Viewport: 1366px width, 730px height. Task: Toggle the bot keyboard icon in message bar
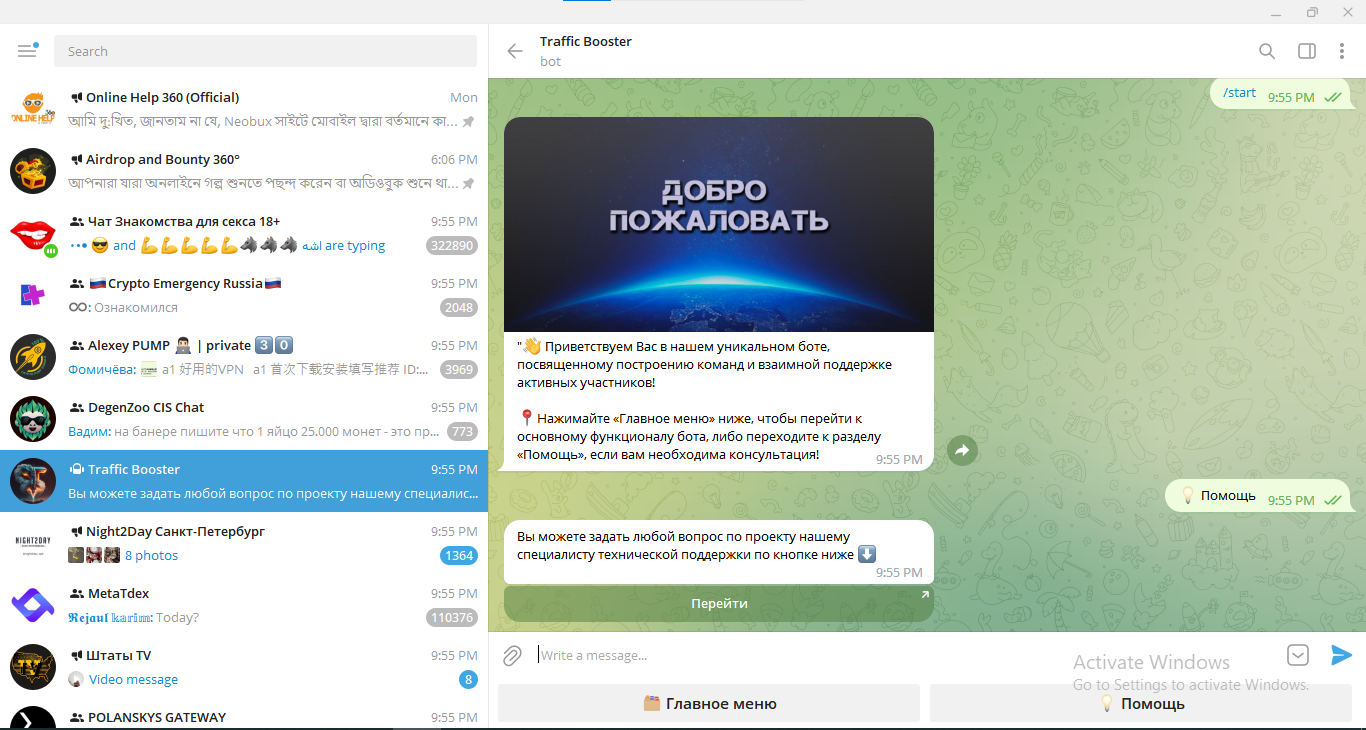click(1298, 655)
